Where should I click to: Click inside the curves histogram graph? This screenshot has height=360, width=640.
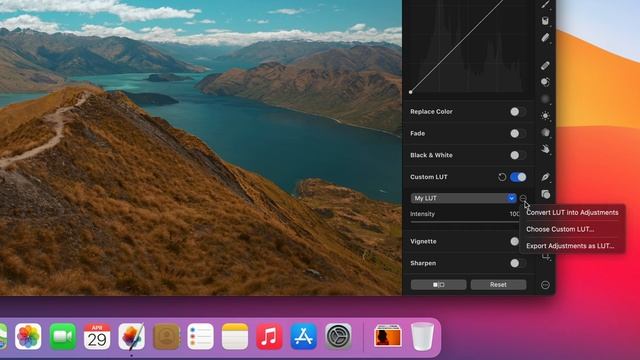468,46
